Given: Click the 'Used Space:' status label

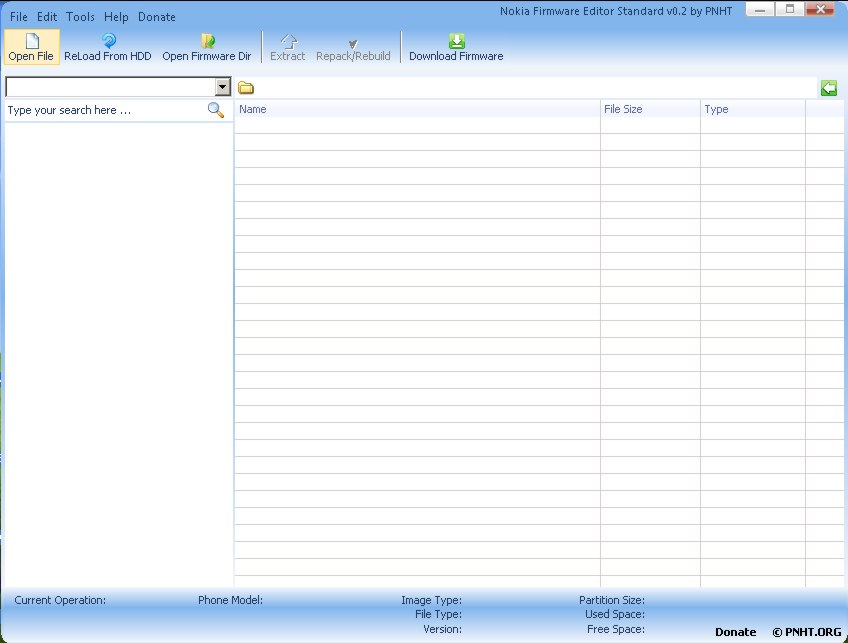Looking at the screenshot, I should click(615, 614).
